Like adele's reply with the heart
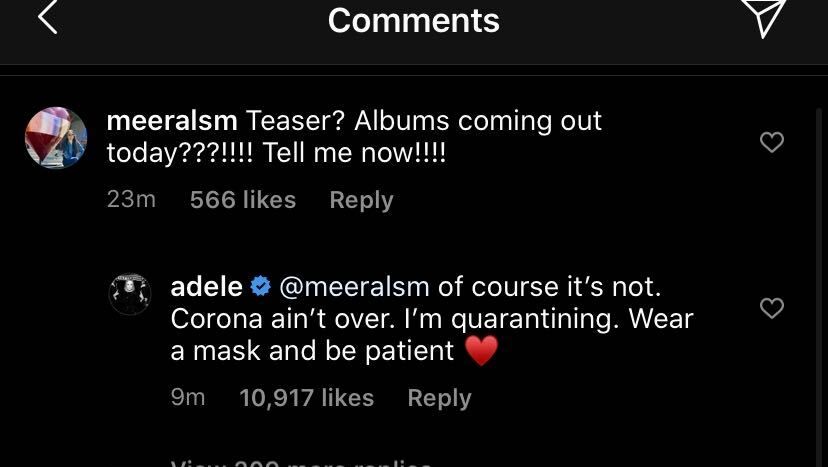The width and height of the screenshot is (828, 467). (772, 308)
